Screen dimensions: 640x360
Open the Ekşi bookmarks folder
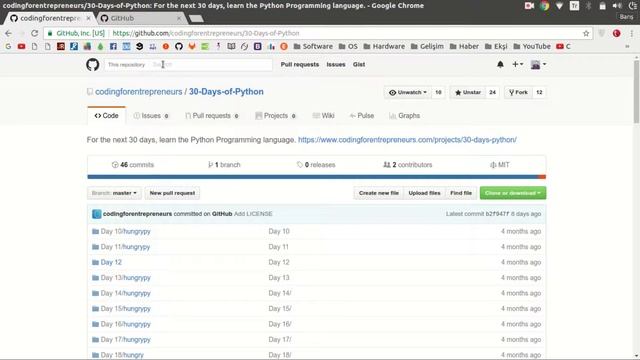[x=496, y=47]
